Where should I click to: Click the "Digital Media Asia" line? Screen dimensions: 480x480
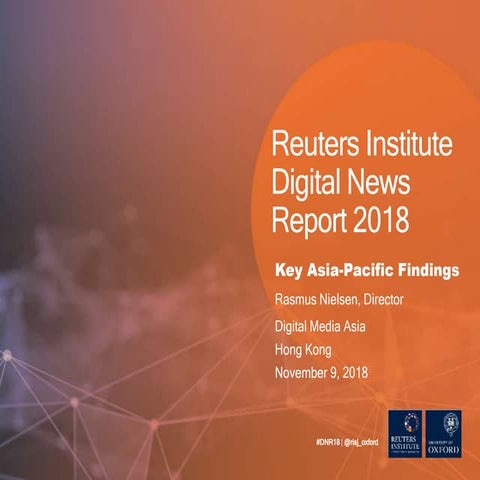(x=320, y=326)
